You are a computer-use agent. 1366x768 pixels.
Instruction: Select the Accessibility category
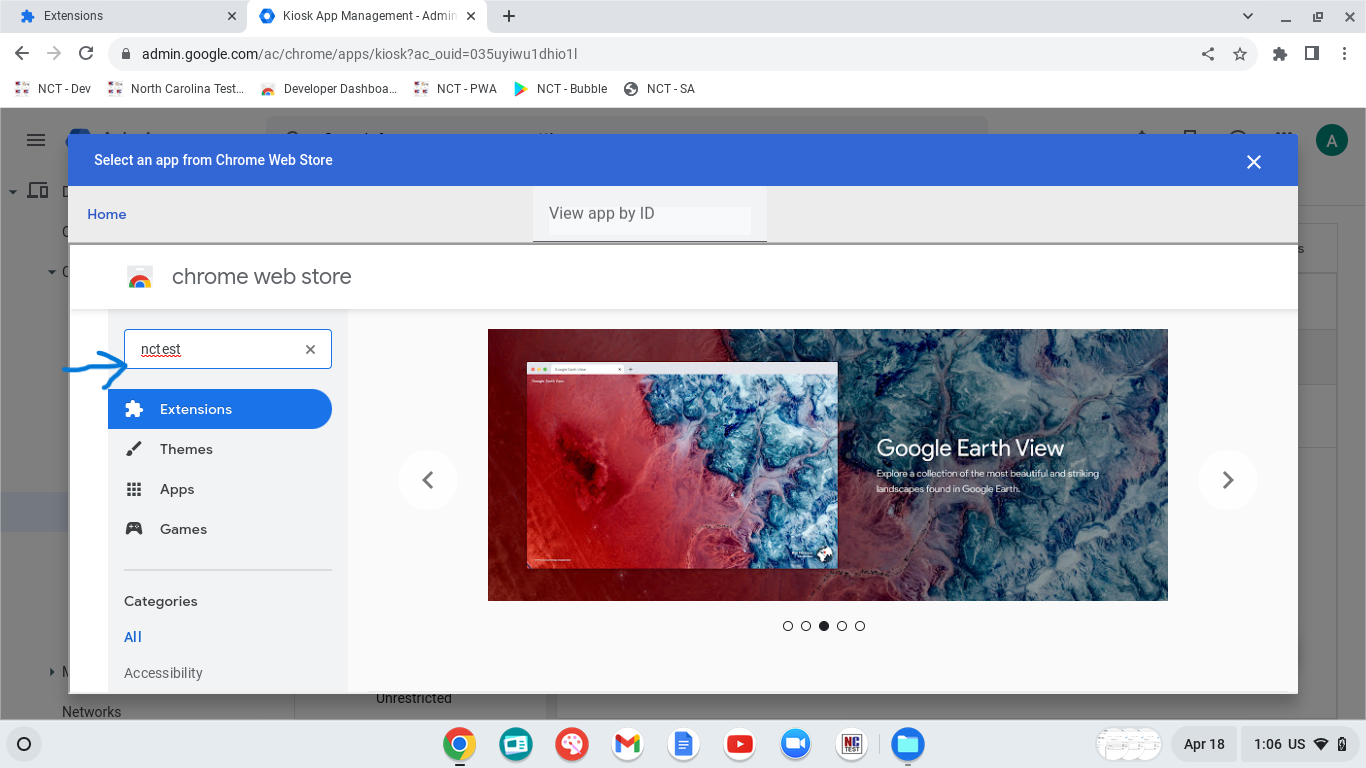(x=163, y=673)
